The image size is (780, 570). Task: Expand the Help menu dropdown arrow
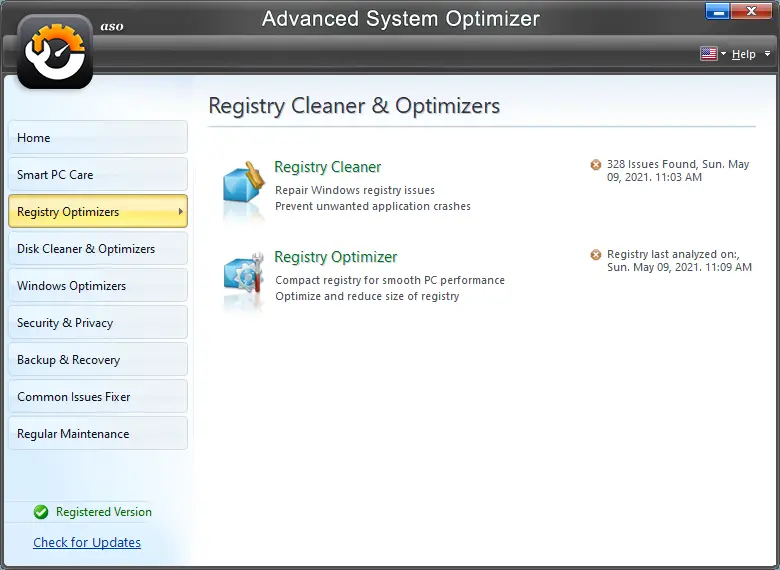point(768,53)
